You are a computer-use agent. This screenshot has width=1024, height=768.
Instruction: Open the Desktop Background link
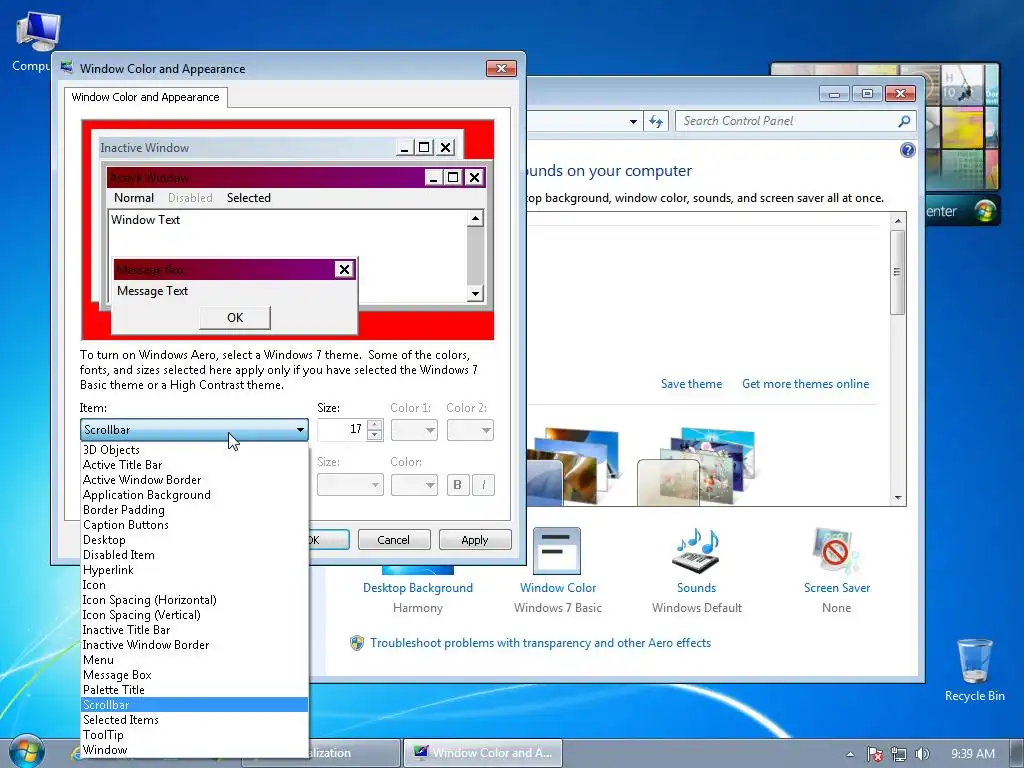click(418, 588)
